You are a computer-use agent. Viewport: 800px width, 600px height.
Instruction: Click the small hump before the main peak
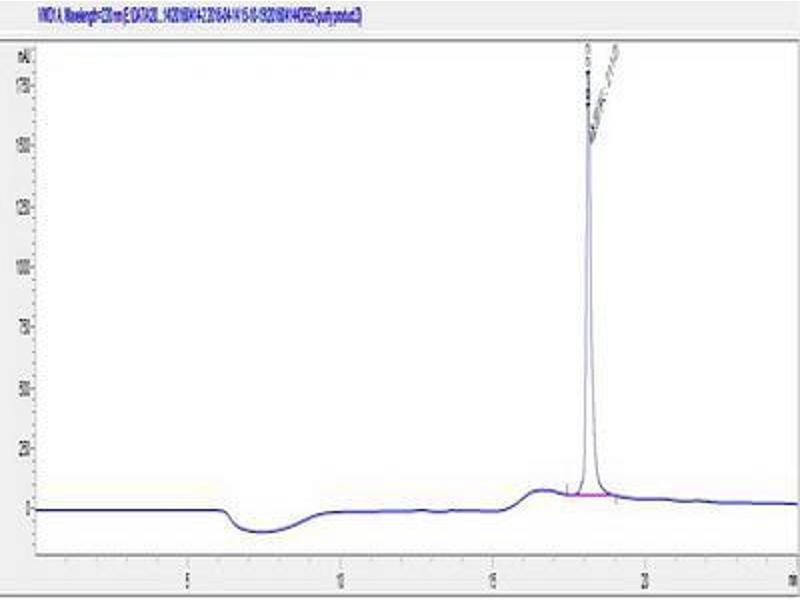(x=542, y=491)
